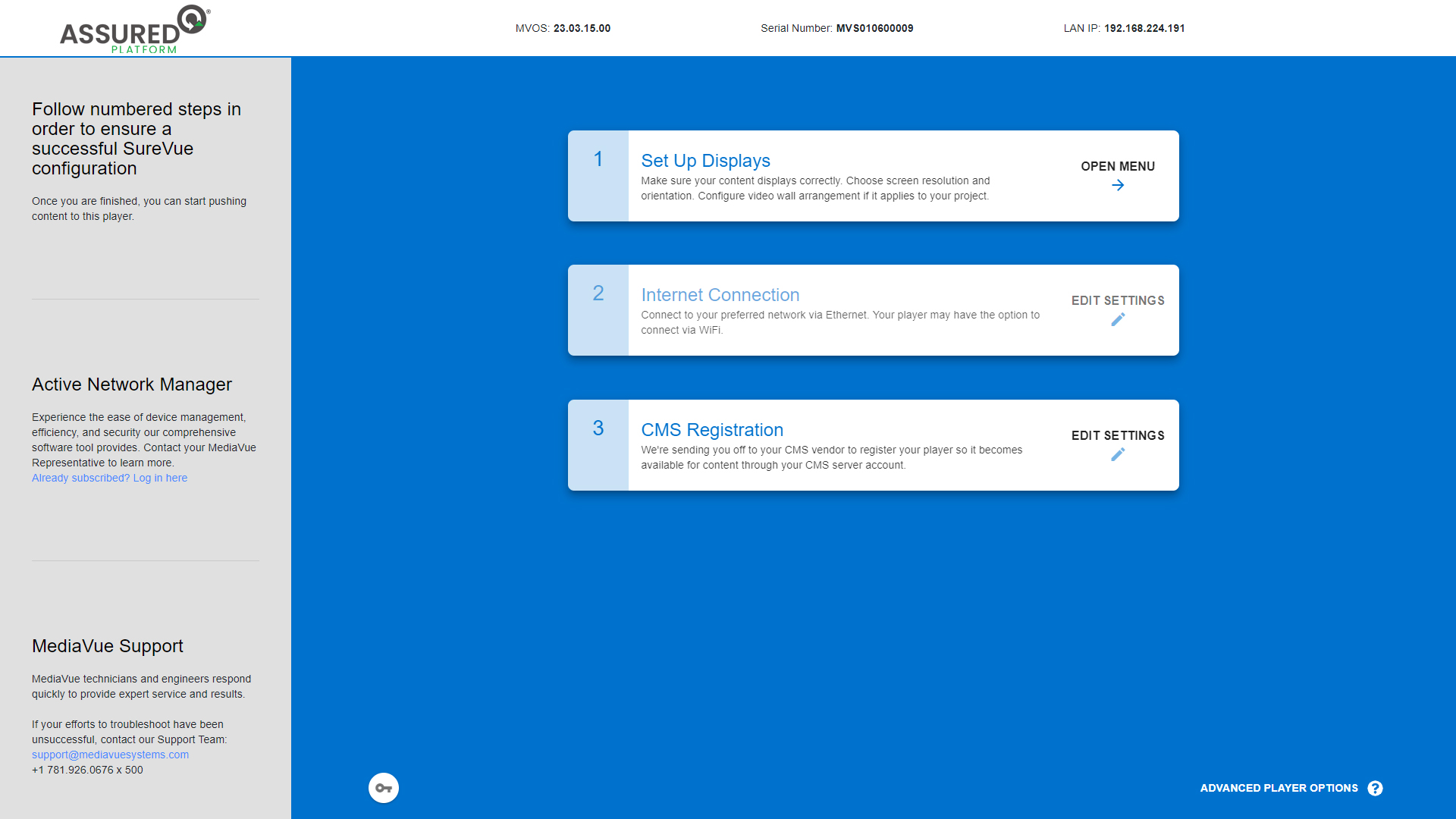This screenshot has height=819, width=1456.
Task: Click 'Once you are finished' paragraph
Action: pos(139,209)
